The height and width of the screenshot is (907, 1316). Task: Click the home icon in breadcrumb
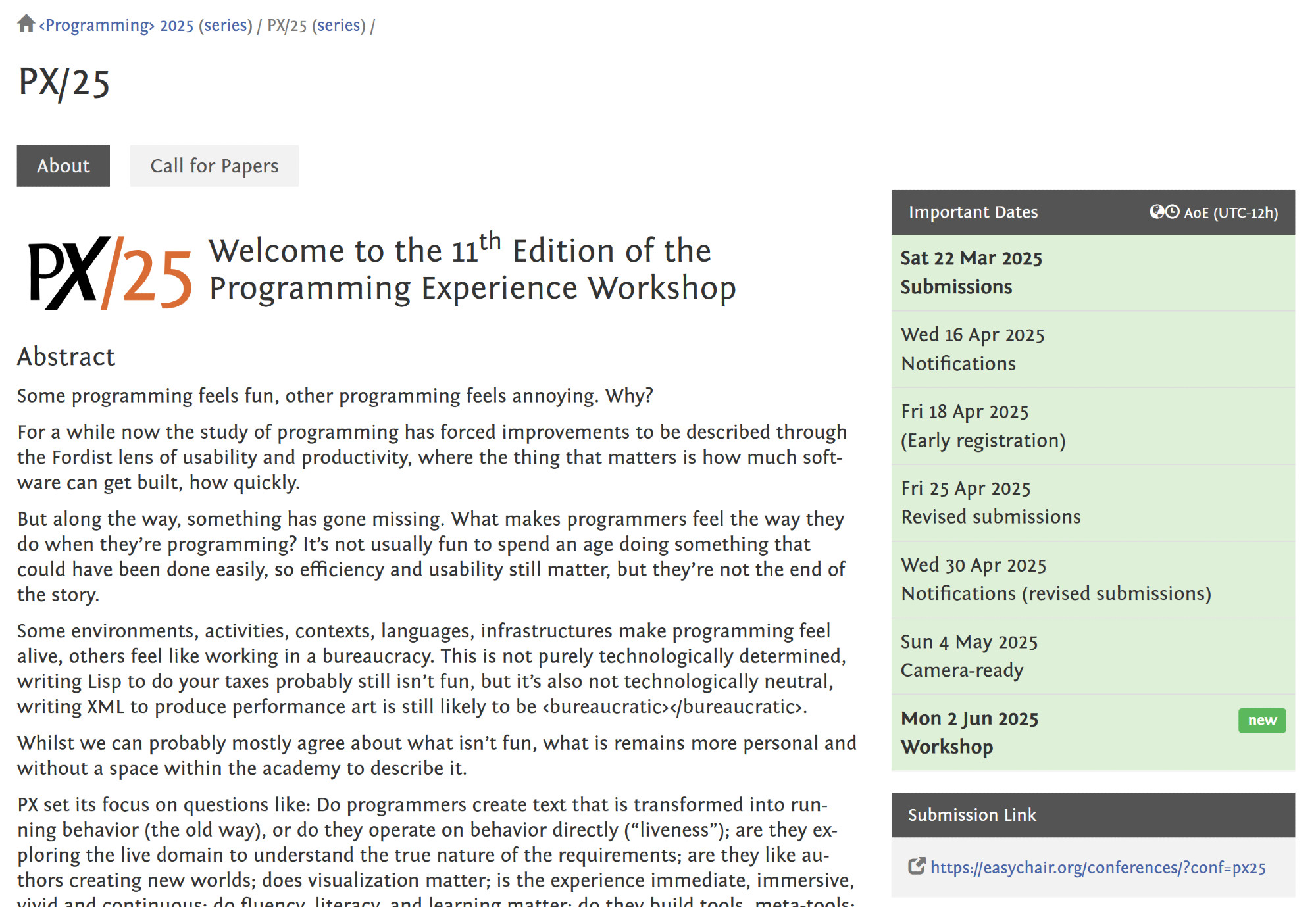[26, 24]
